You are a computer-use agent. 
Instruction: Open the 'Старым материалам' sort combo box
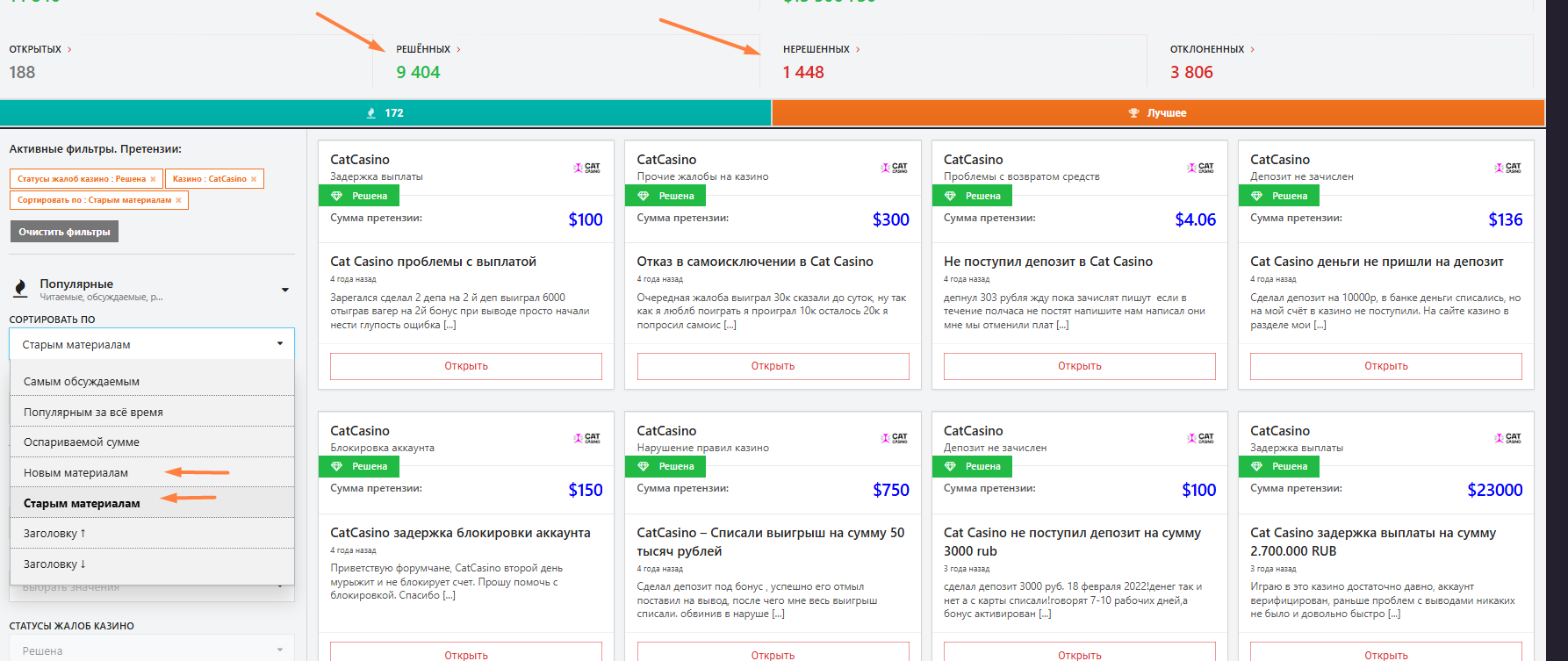tap(152, 344)
